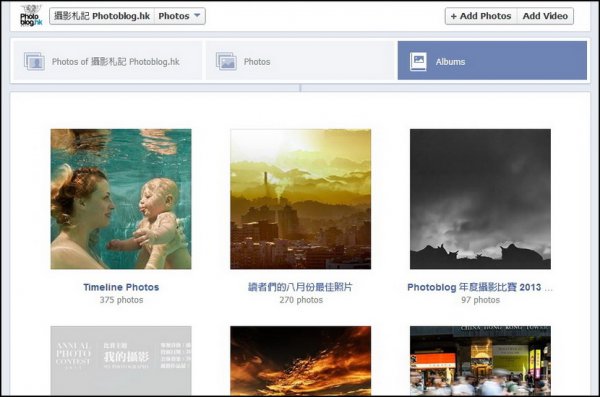Open the 攝影札記 Photoblog.hk page button
This screenshot has height=397, width=600.
click(x=102, y=16)
